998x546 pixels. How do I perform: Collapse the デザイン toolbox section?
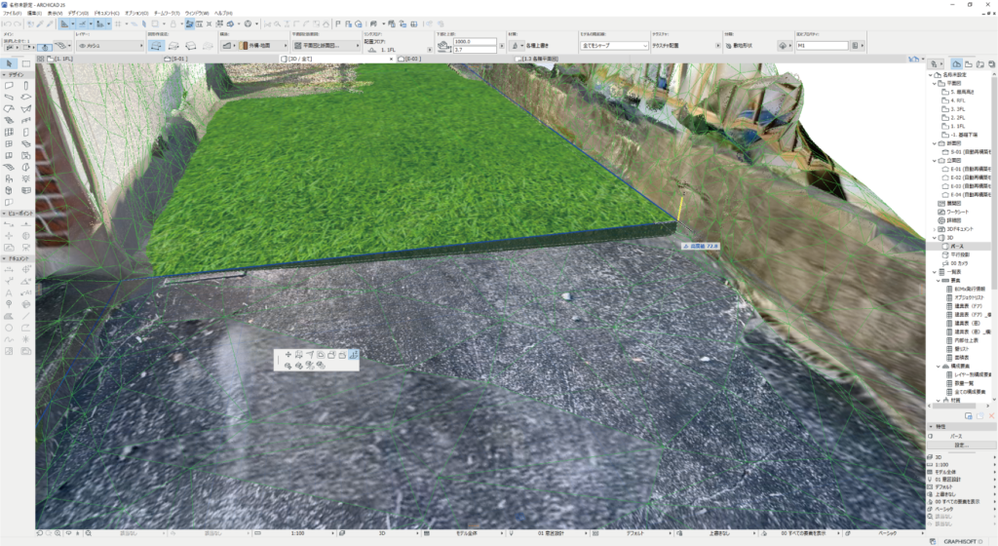pyautogui.click(x=4, y=74)
